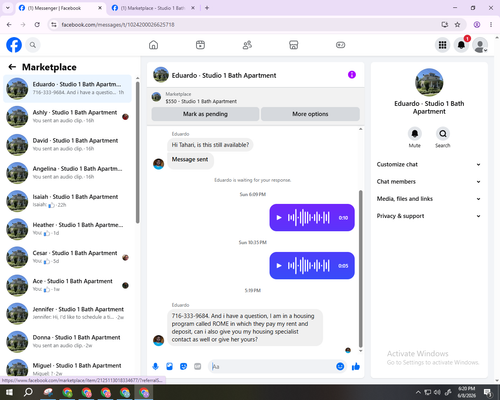Seek within the 0:05 audio waveform

pyautogui.click(x=309, y=266)
